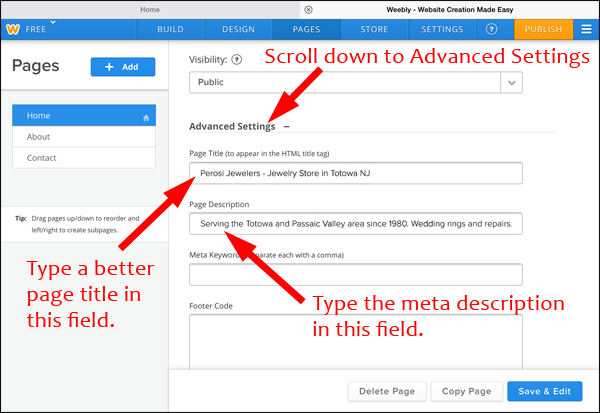
Task: Select the About page
Action: click(x=84, y=137)
